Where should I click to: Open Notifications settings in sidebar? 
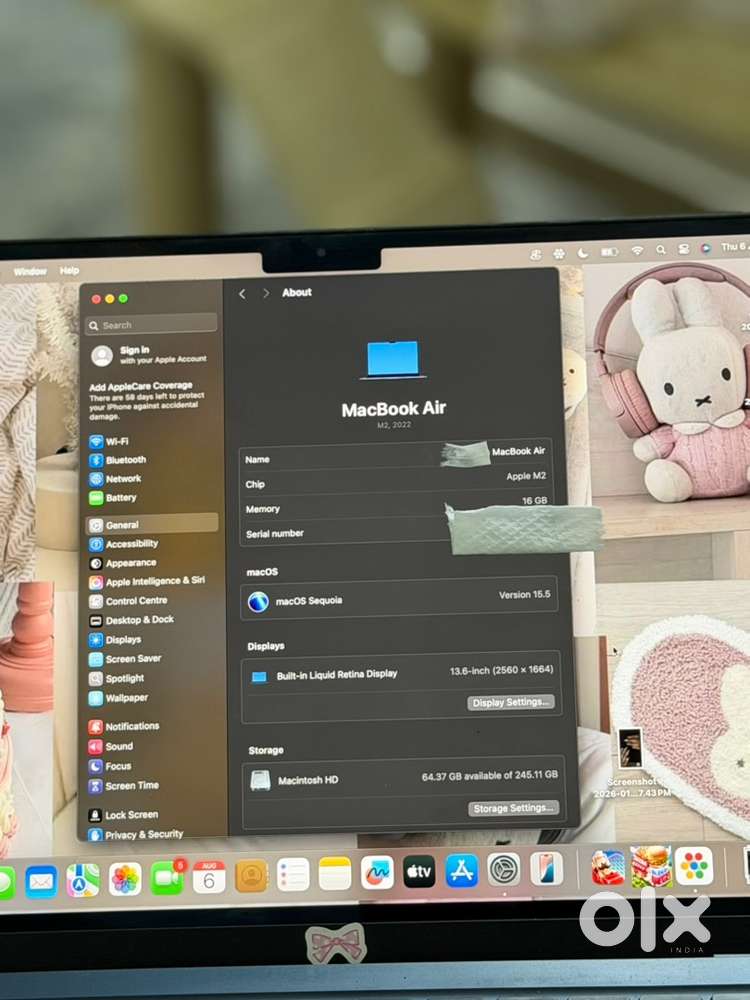click(x=124, y=726)
